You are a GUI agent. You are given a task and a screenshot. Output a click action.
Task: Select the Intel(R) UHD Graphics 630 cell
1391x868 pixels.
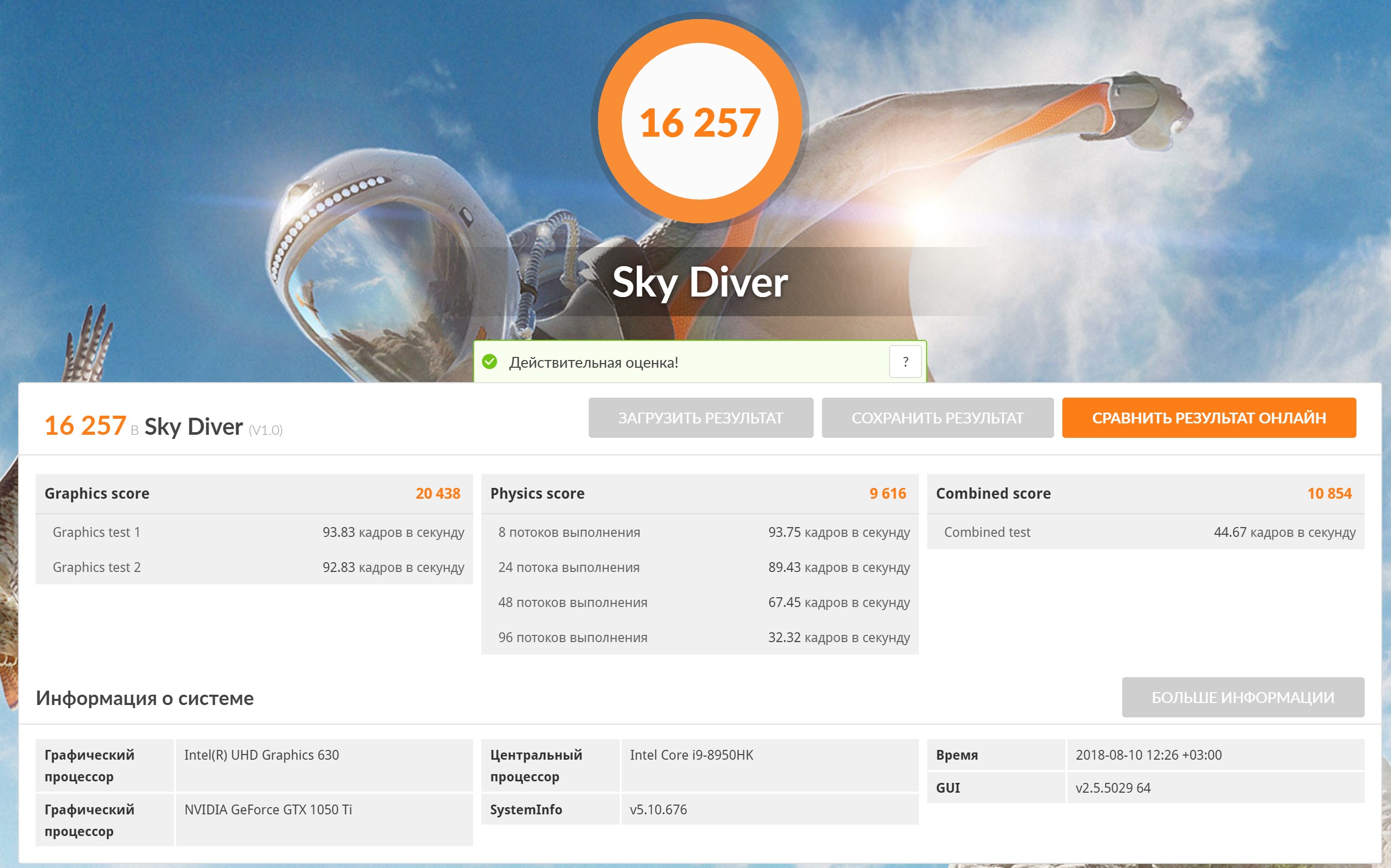(x=325, y=766)
